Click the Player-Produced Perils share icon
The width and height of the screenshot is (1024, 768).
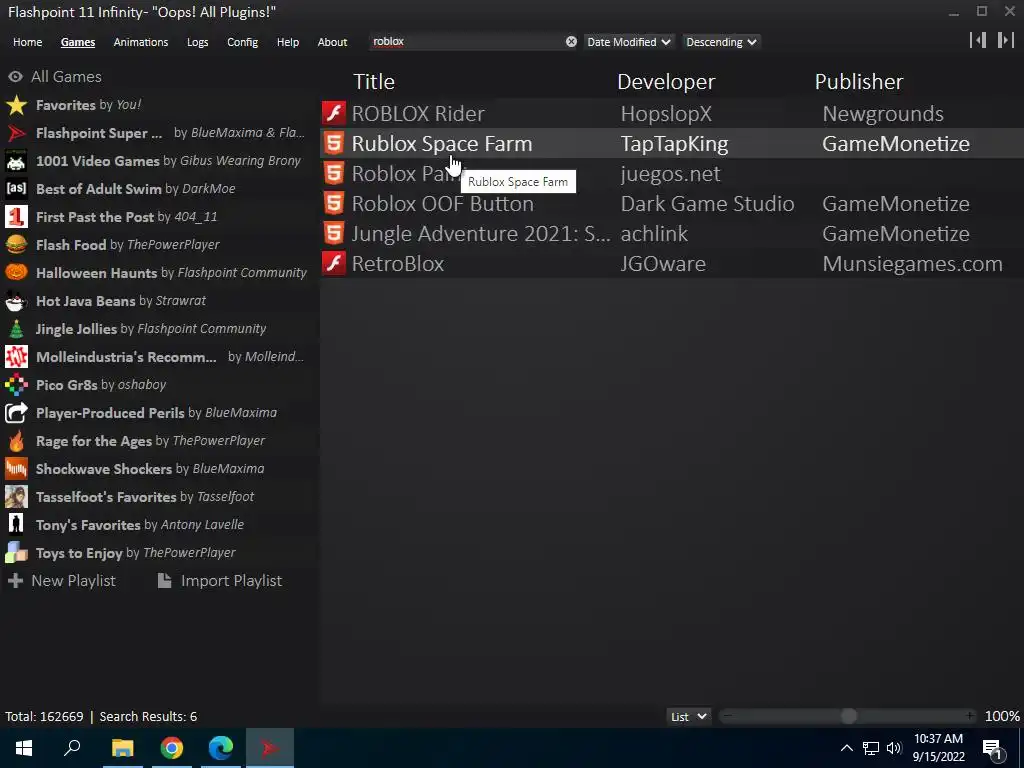point(16,413)
